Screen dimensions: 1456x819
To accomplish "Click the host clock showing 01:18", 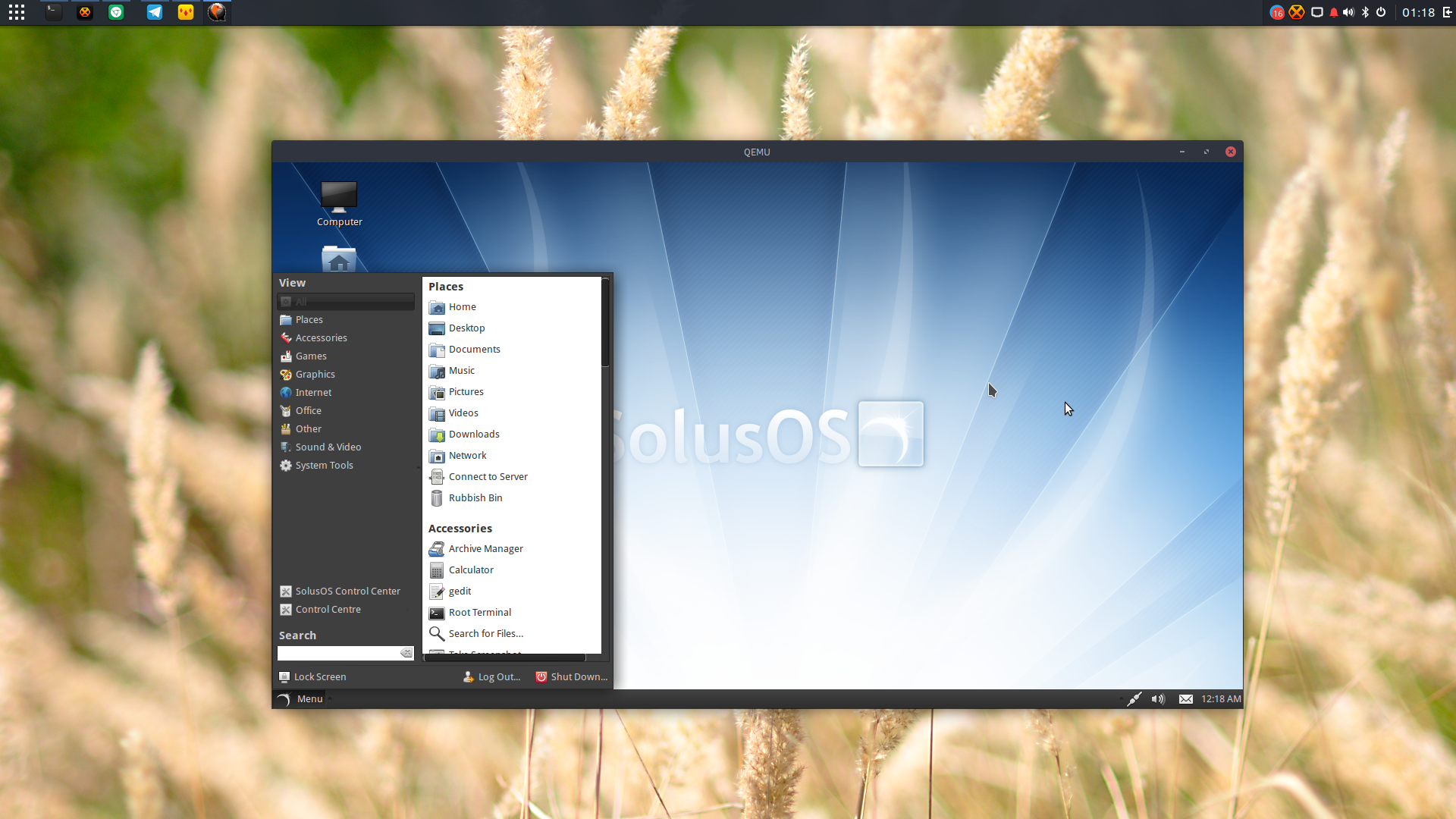I will pos(1418,12).
